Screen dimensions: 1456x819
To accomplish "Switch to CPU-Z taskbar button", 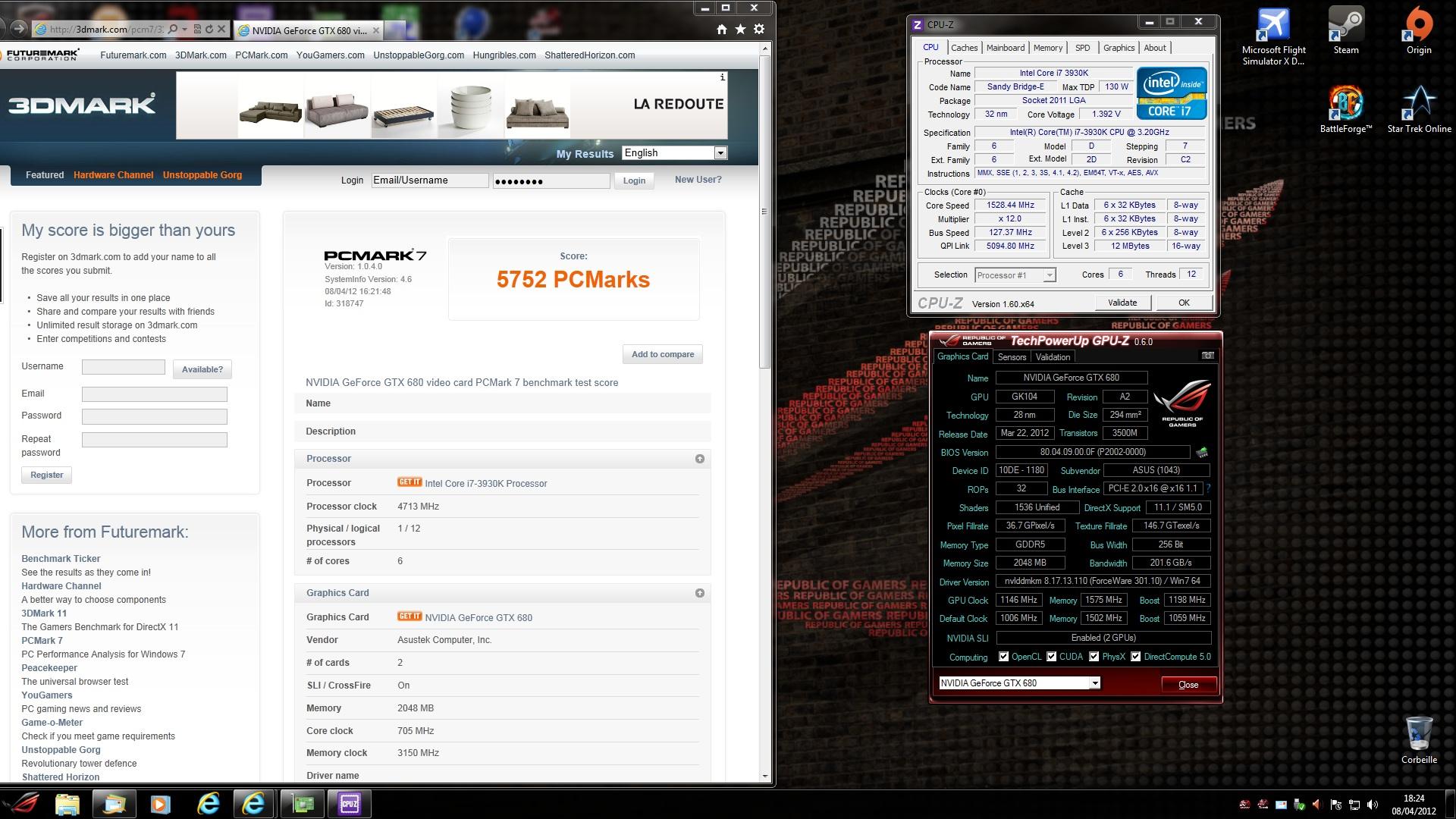I will [x=350, y=804].
